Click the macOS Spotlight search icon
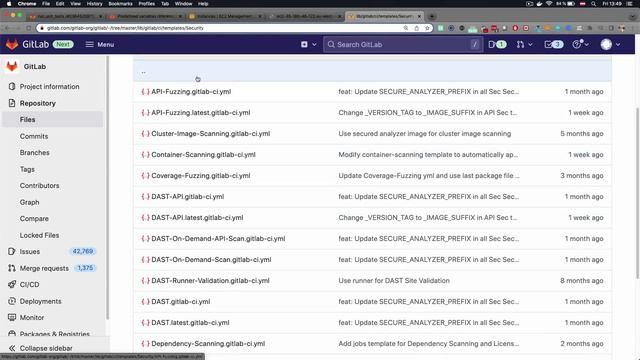The image size is (640, 360). point(593,4)
